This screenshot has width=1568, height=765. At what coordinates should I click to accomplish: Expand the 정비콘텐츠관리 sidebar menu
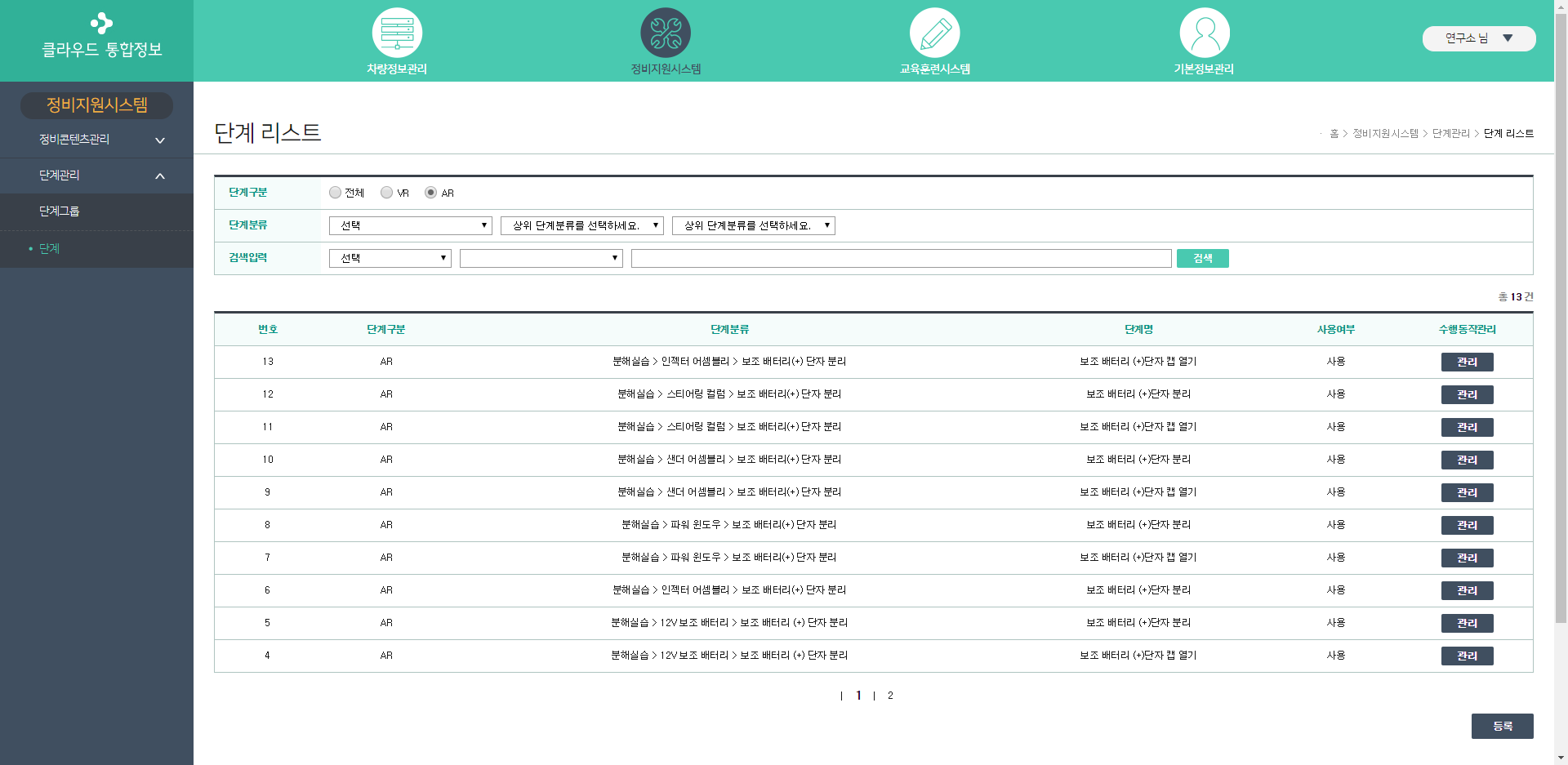point(96,140)
